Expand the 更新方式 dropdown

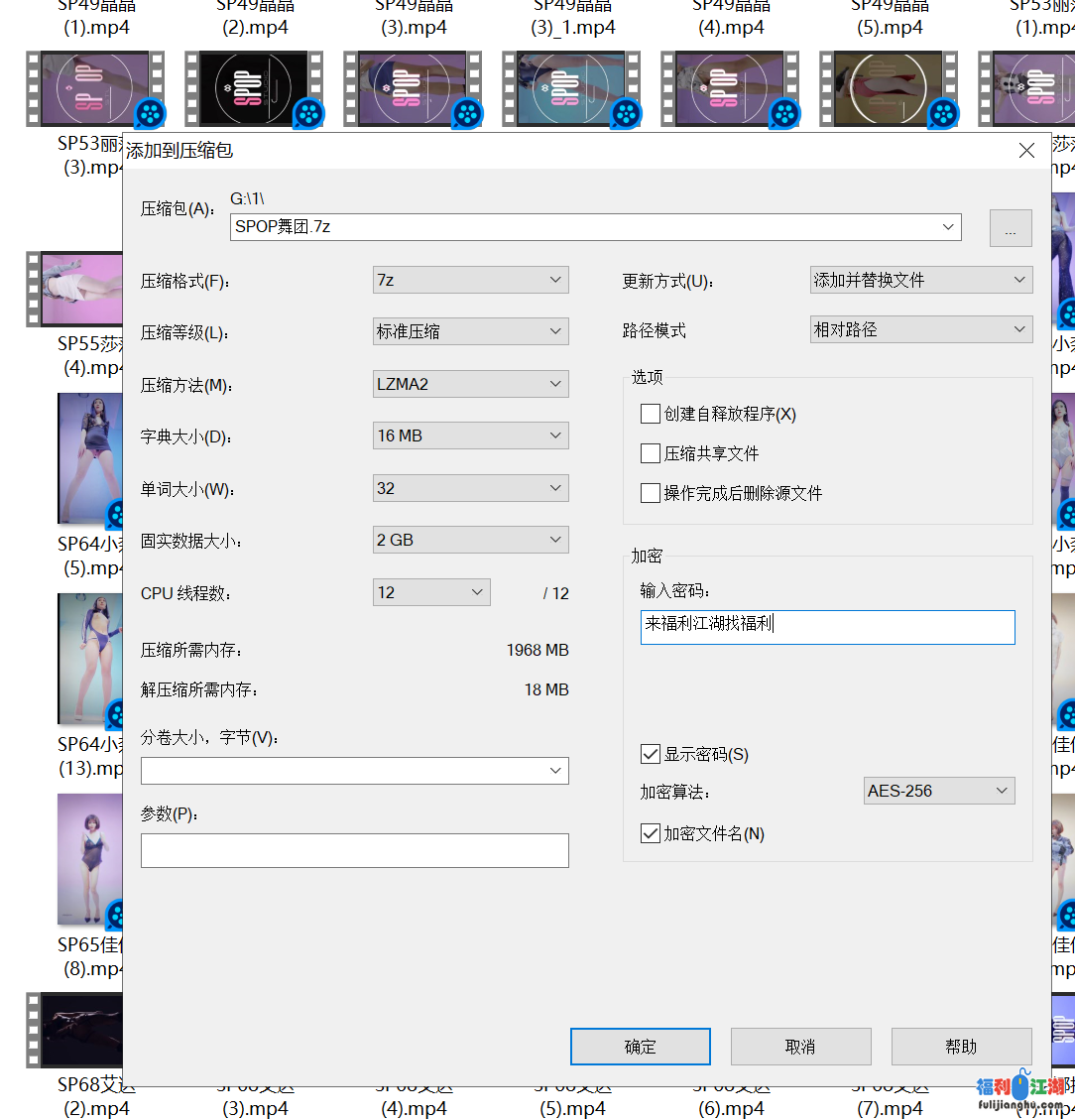920,281
